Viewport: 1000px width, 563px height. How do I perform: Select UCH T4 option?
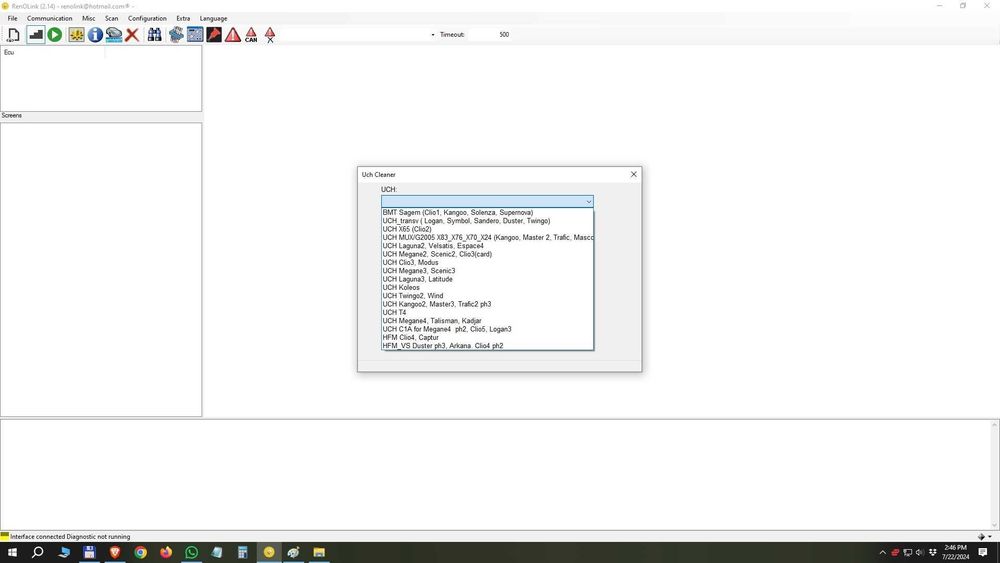point(487,312)
